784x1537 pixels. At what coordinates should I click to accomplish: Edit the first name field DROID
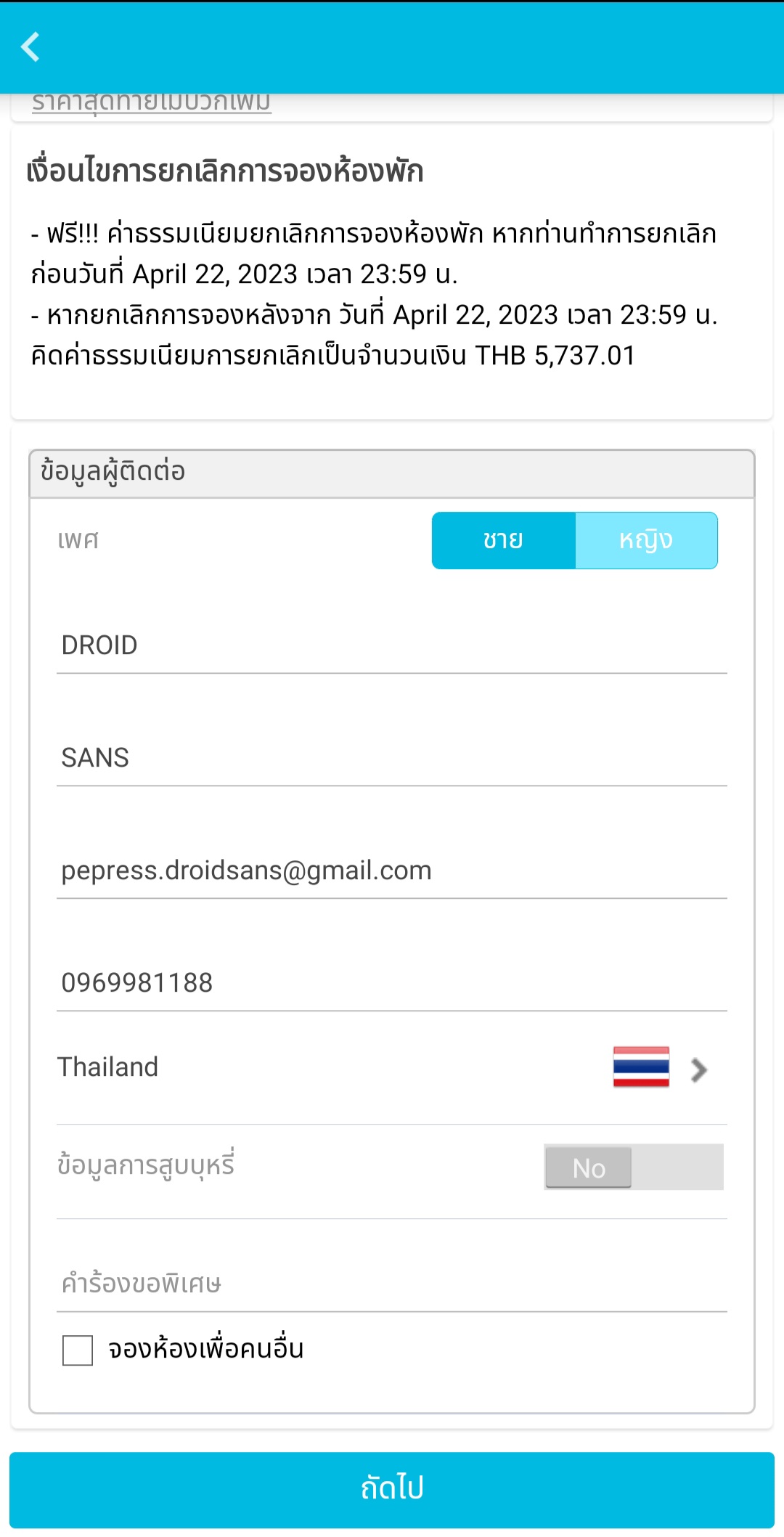coord(392,645)
